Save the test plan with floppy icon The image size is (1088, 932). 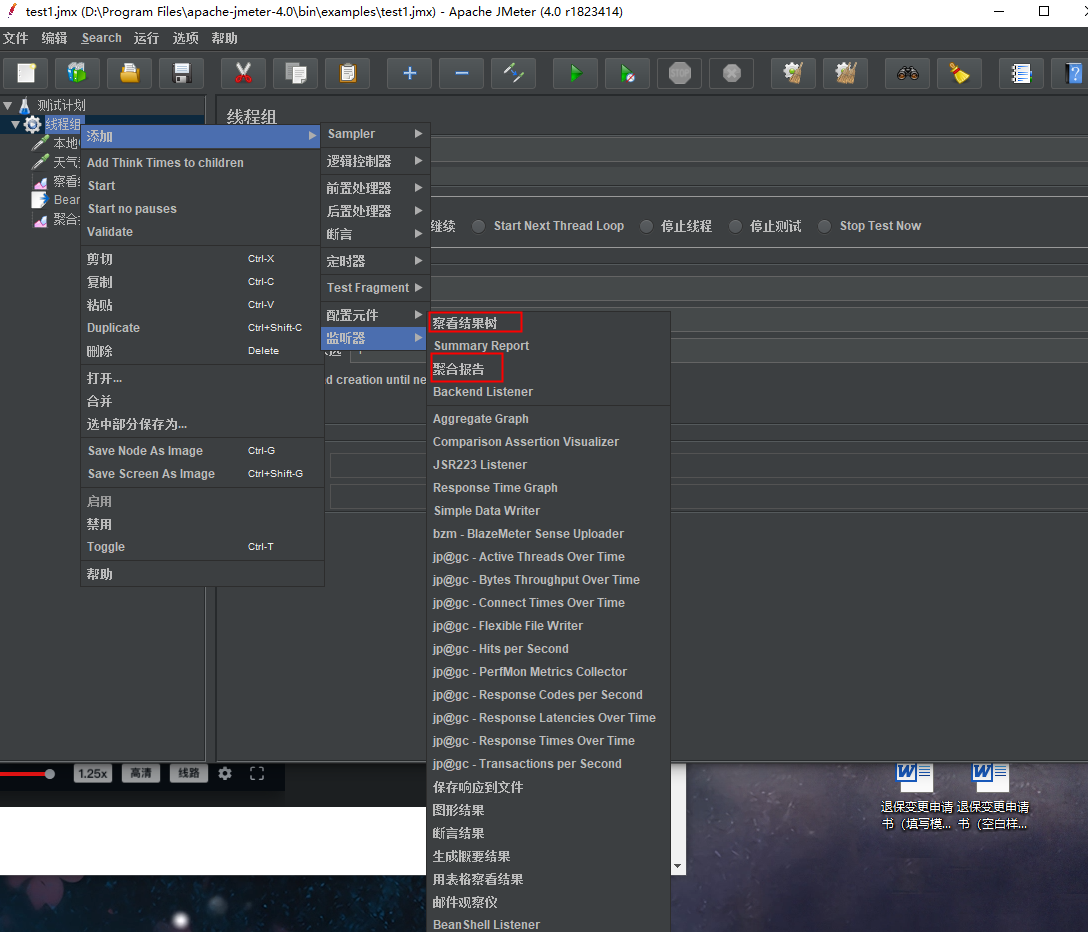point(182,73)
